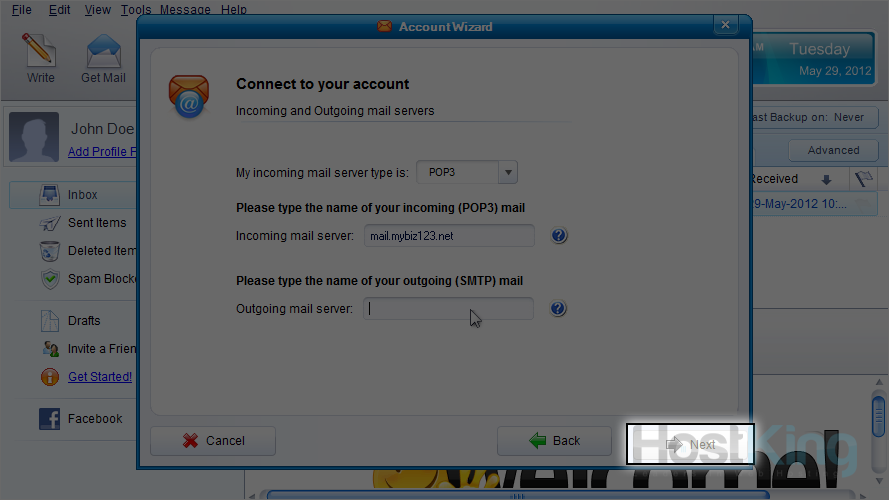Open the Sent Items folder
The image size is (889, 500).
[96, 223]
